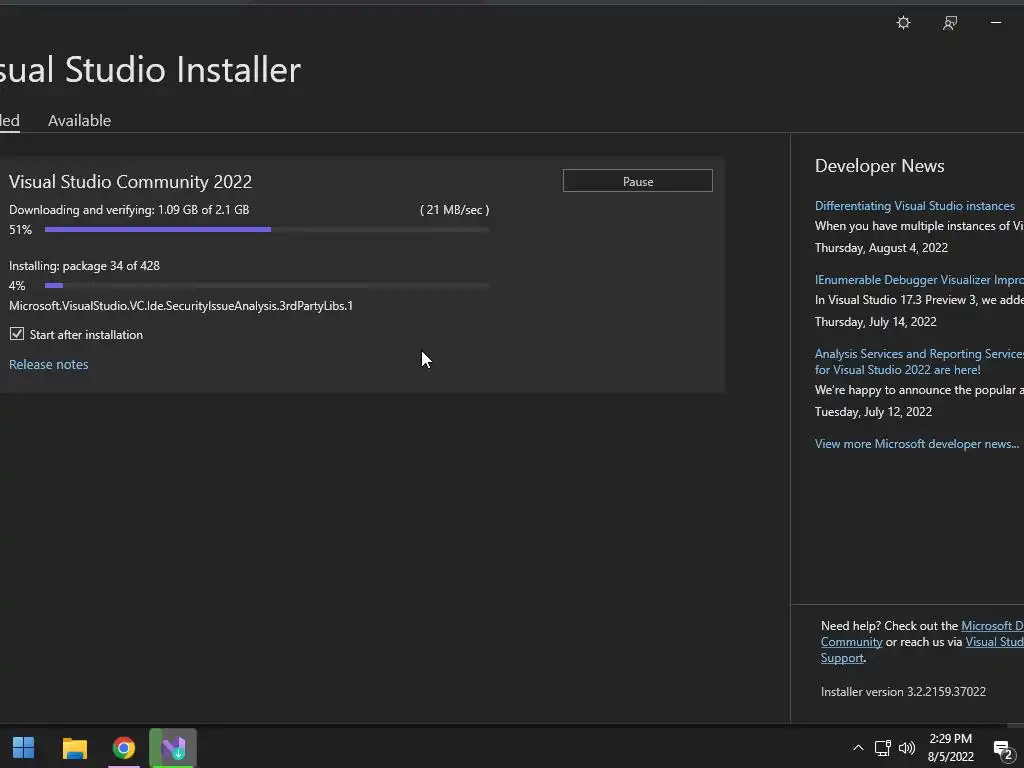The width and height of the screenshot is (1024, 768).
Task: Switch to the Installed tab
Action: [x=9, y=120]
